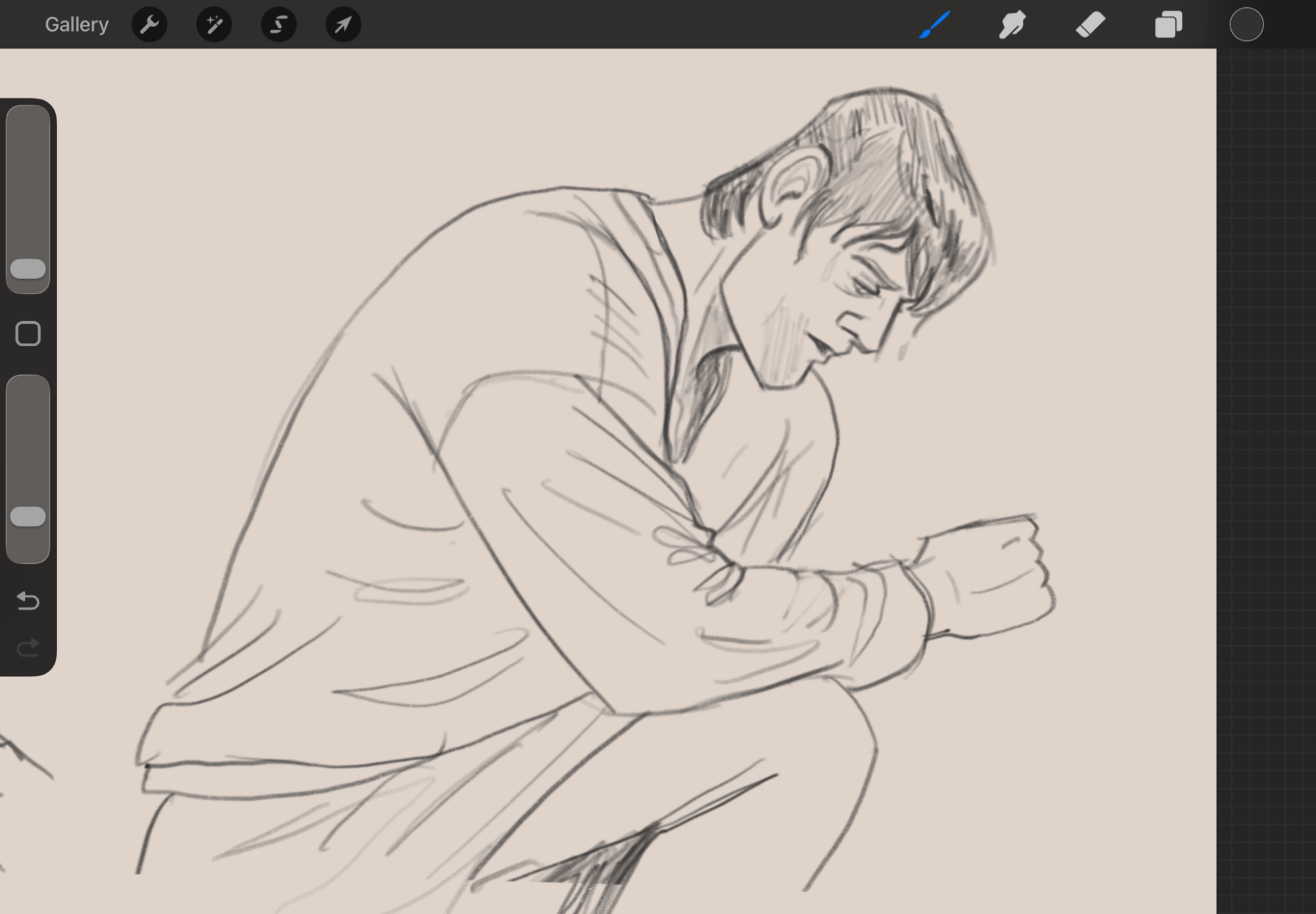Open the Actions wrench menu
The image size is (1316, 914).
149,25
